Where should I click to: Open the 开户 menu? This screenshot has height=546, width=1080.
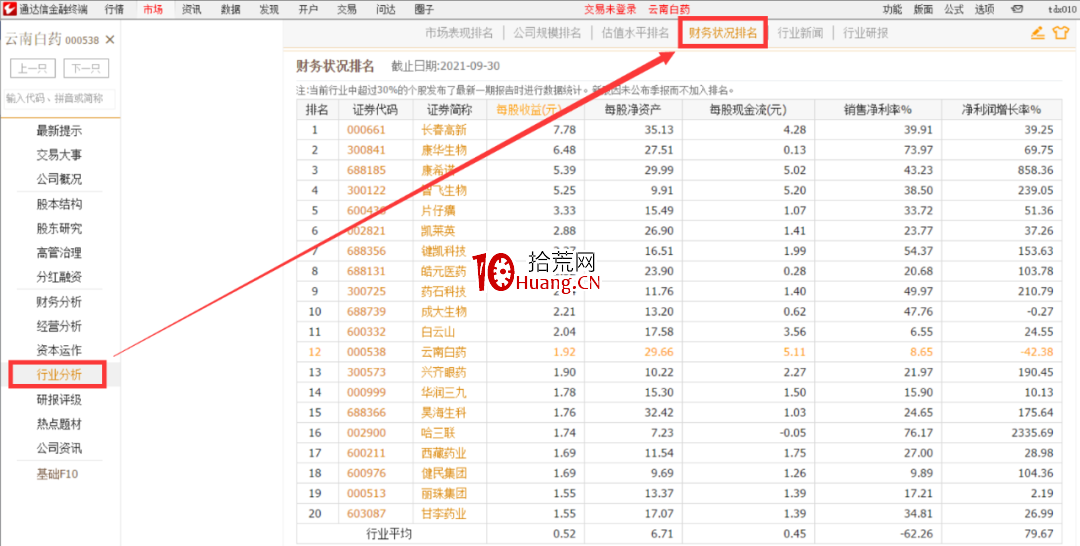point(308,9)
